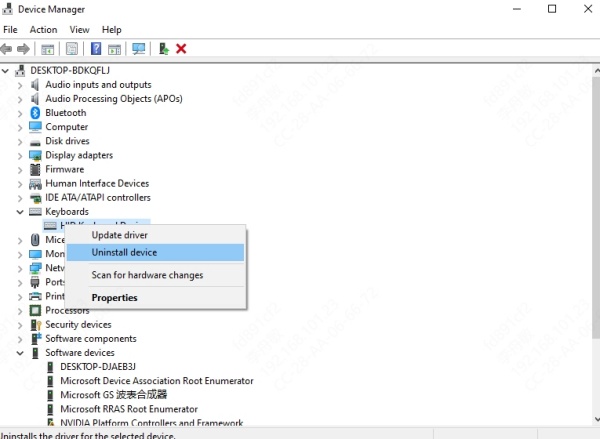Open the blue Help question-mark icon

[x=96, y=49]
